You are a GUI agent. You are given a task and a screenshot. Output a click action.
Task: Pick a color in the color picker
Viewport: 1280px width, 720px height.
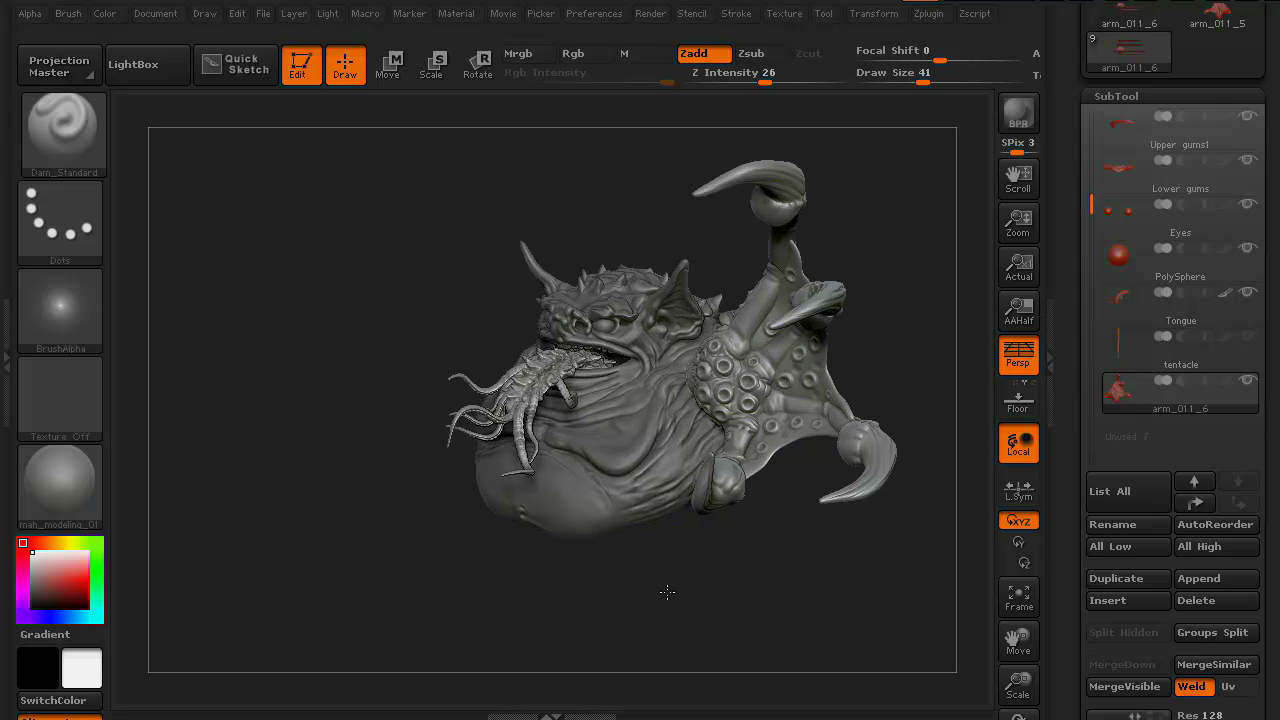(60, 580)
